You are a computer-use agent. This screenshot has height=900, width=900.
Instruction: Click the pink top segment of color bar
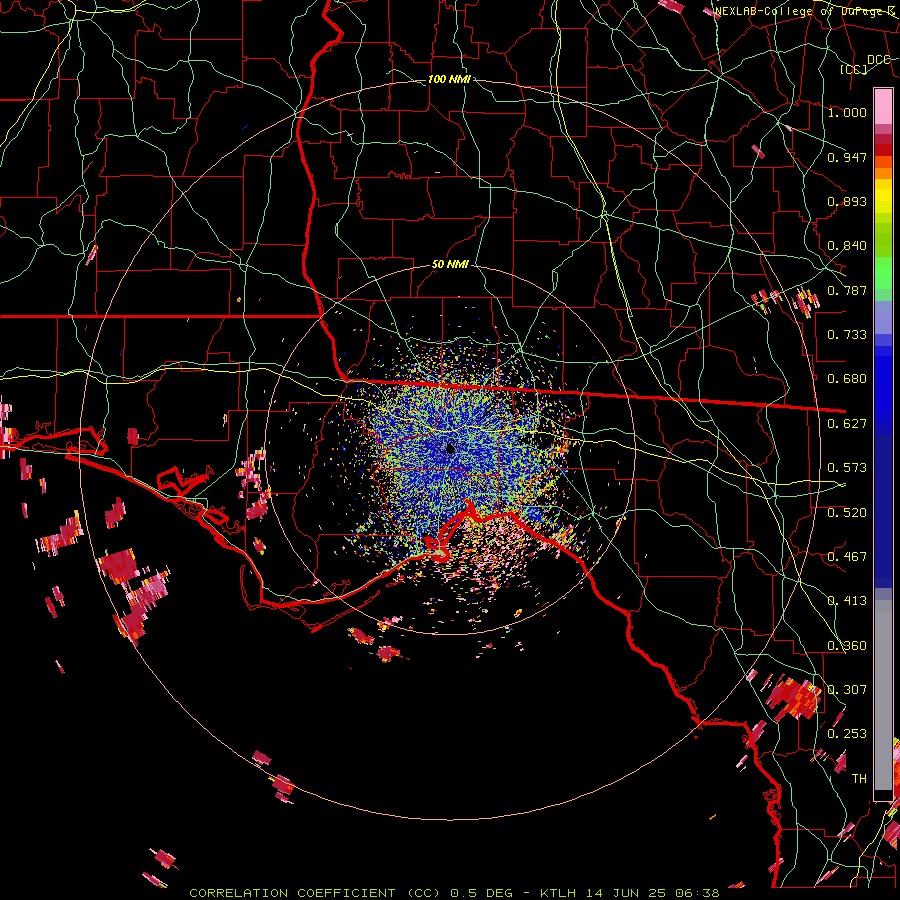883,106
